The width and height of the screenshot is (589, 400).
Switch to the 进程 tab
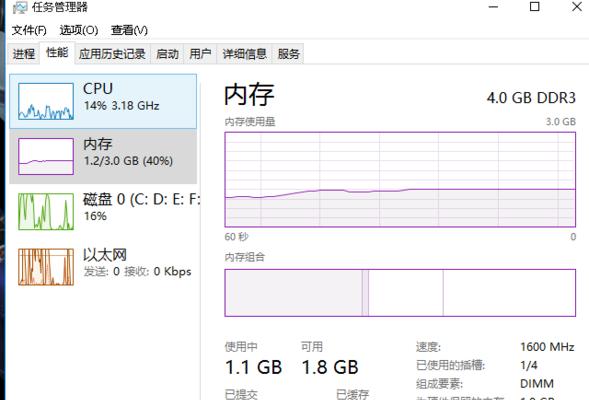[24, 54]
